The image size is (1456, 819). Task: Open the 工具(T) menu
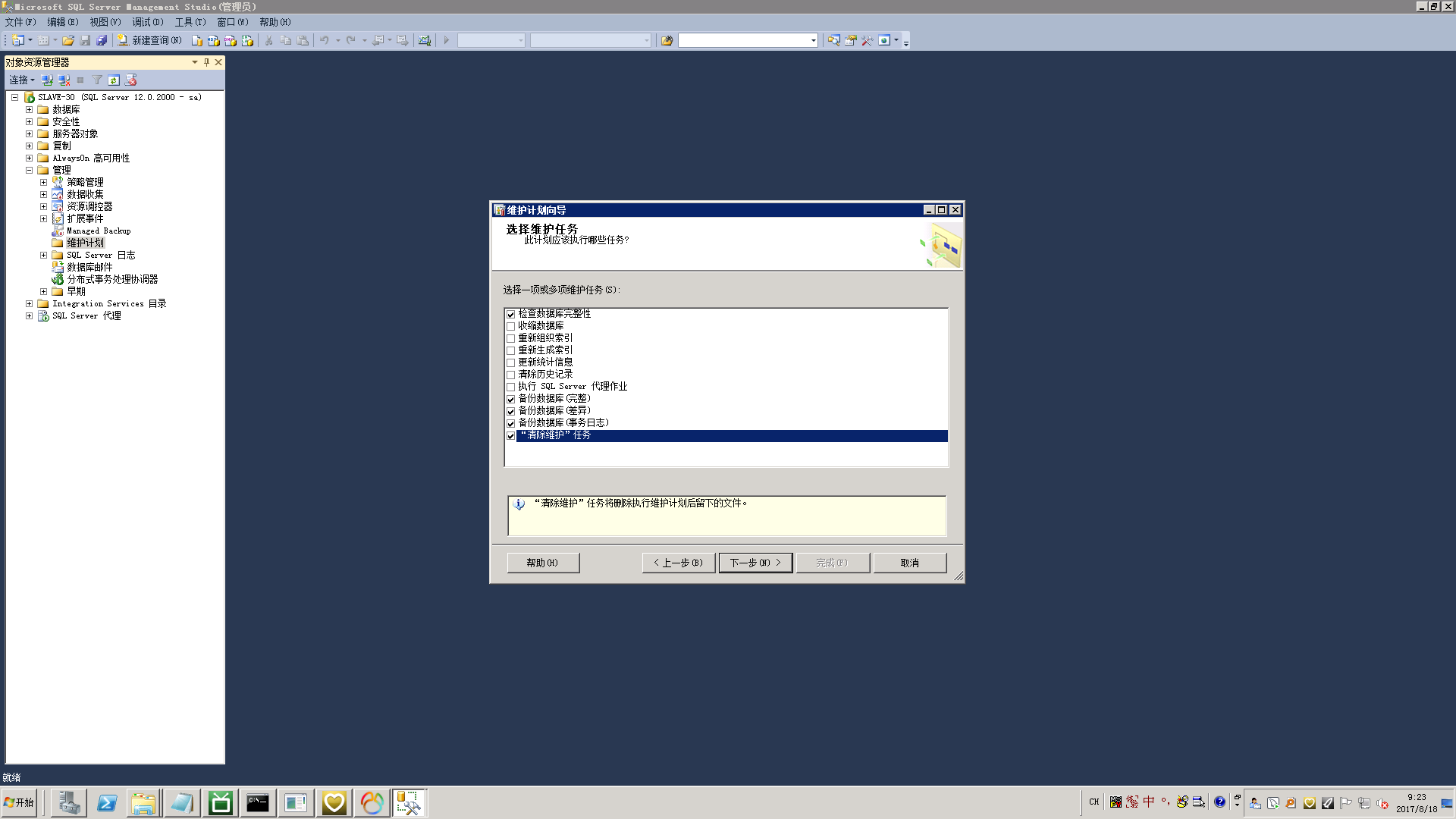(190, 22)
